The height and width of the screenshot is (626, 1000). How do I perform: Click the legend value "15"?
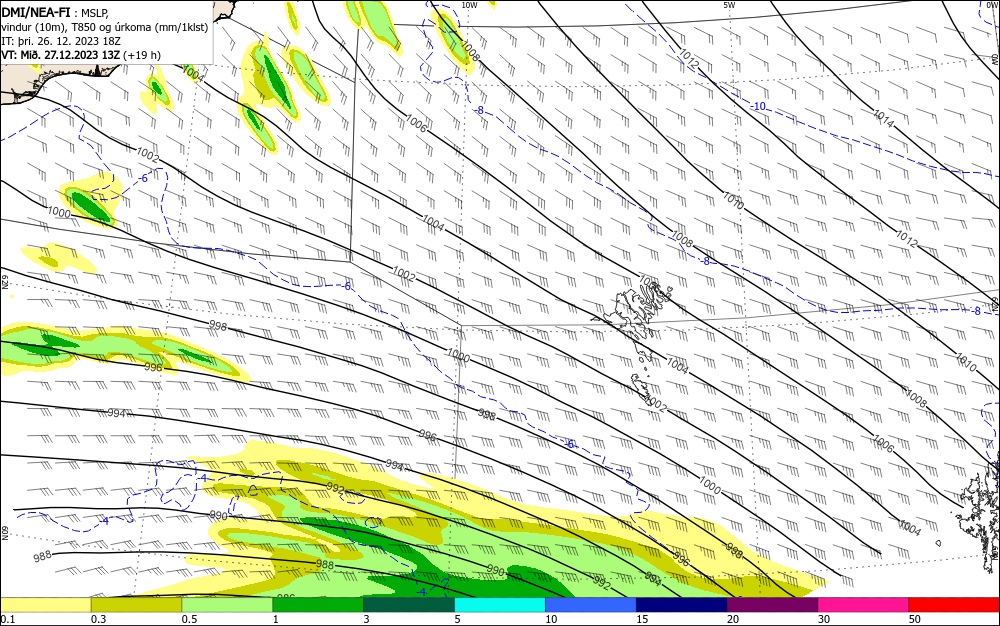tap(642, 619)
